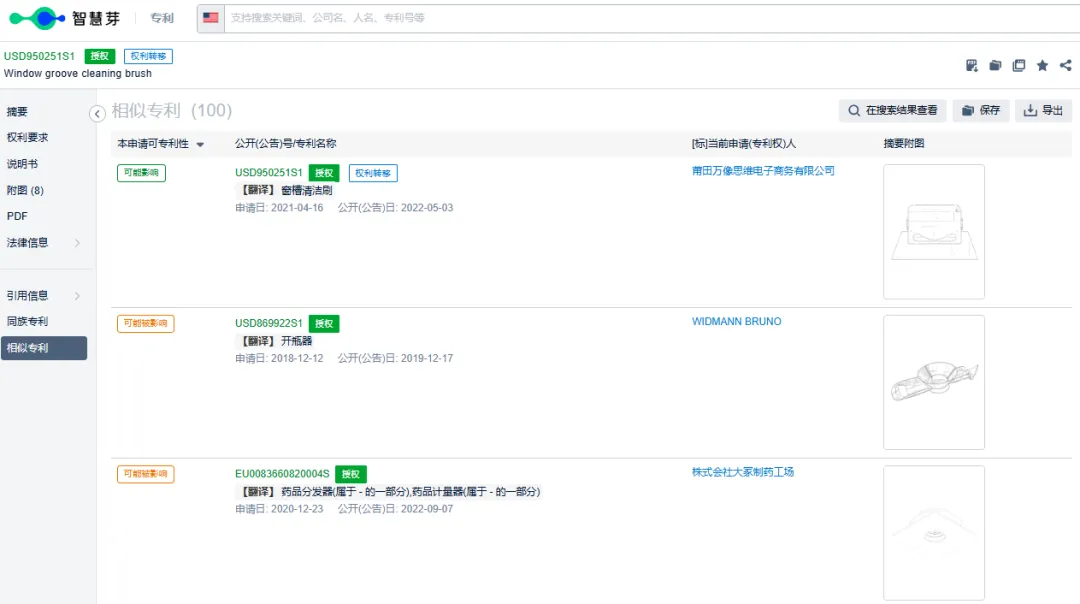Viewport: 1080px width, 604px height.
Task: Click the 保存 button
Action: click(981, 110)
